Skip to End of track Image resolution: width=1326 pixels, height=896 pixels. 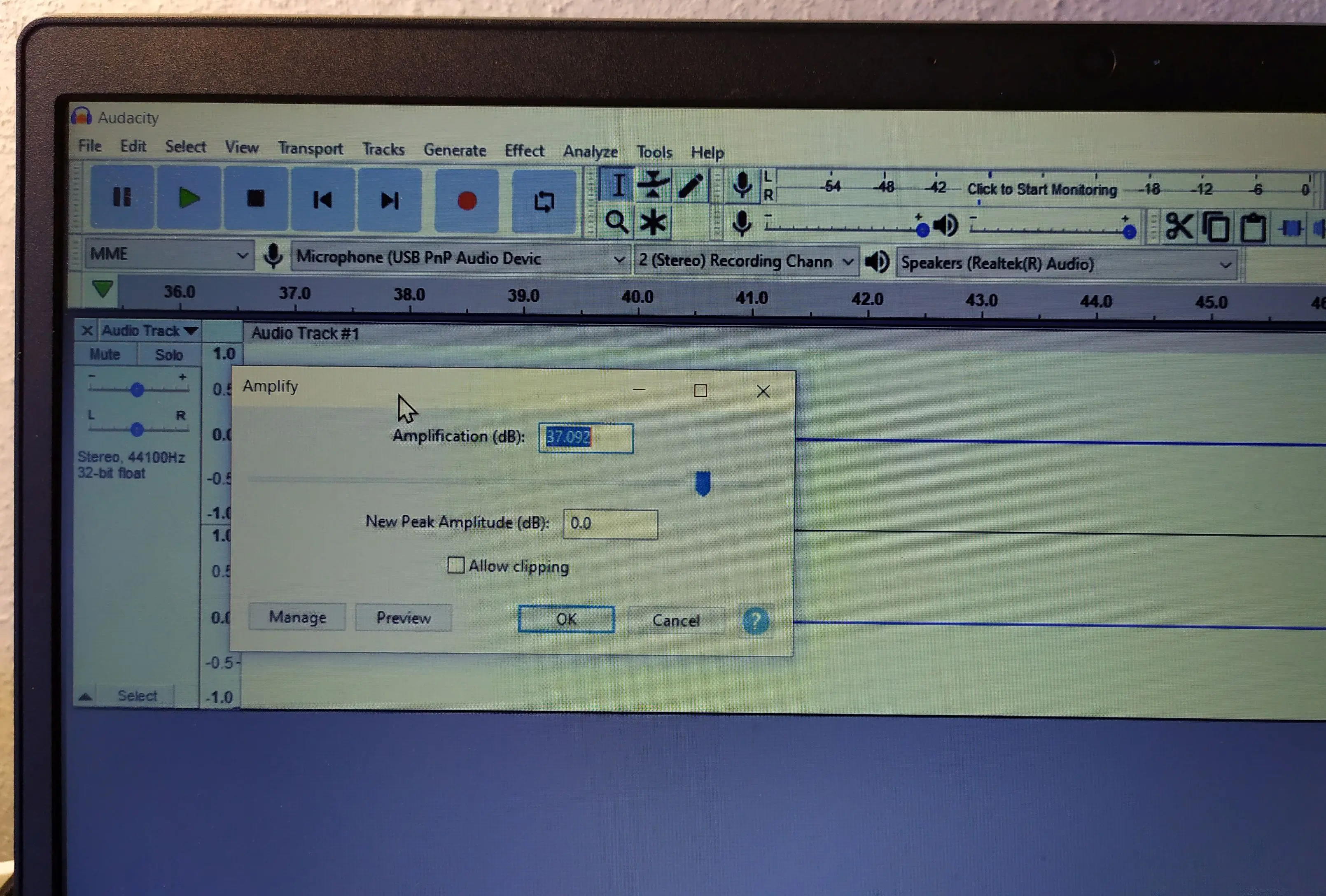click(390, 200)
